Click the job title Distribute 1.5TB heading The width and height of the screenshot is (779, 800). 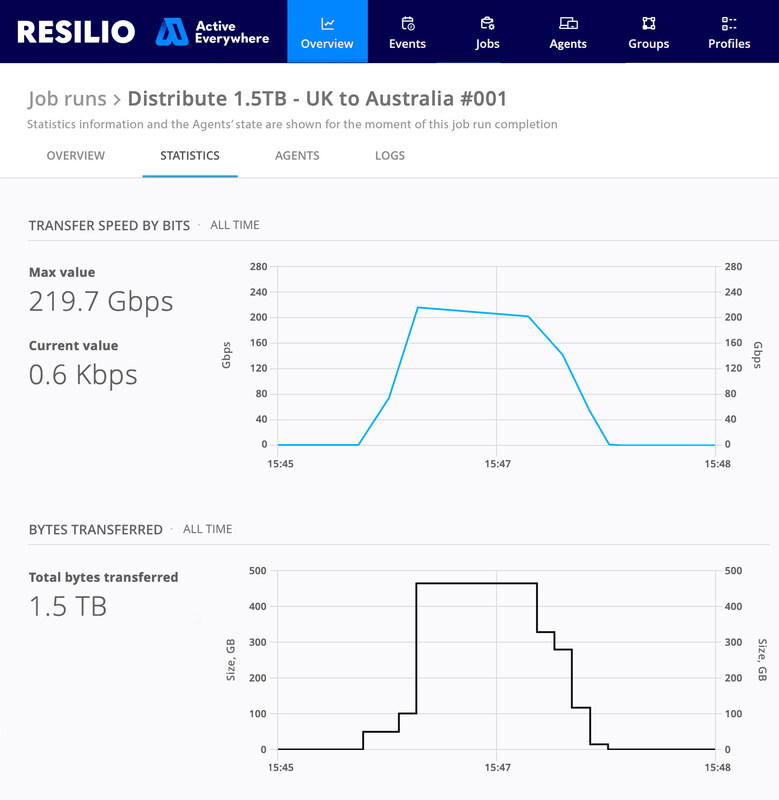click(317, 99)
